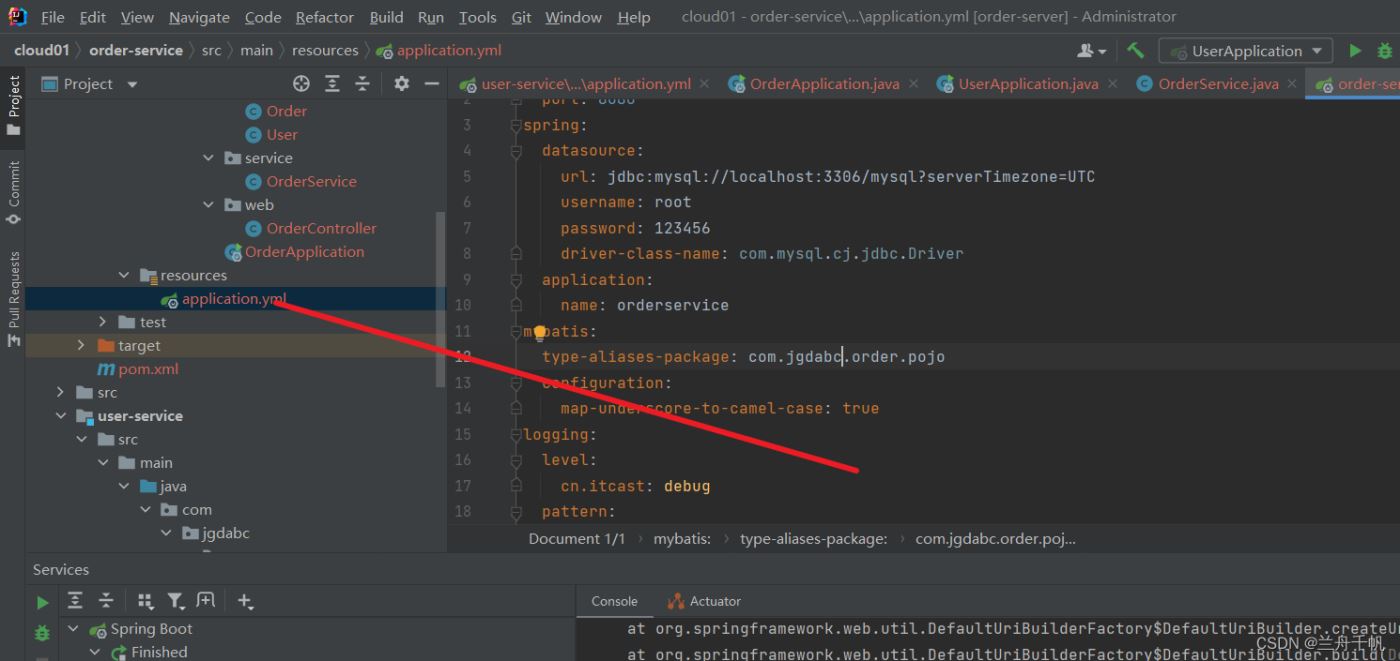Collapse the resources folder

[x=124, y=275]
